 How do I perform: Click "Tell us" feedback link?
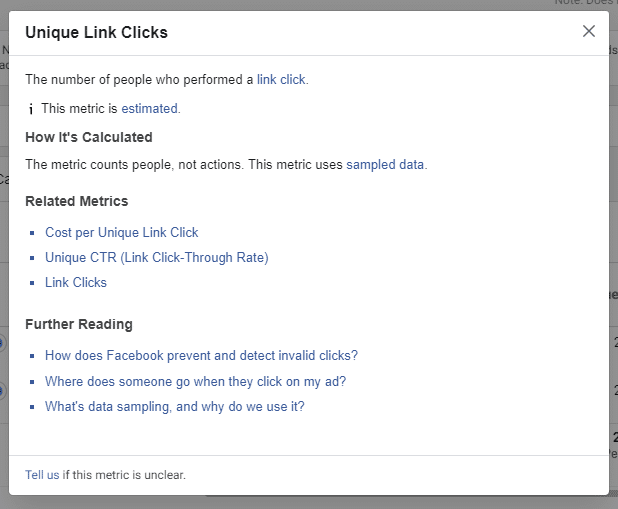pyautogui.click(x=42, y=475)
